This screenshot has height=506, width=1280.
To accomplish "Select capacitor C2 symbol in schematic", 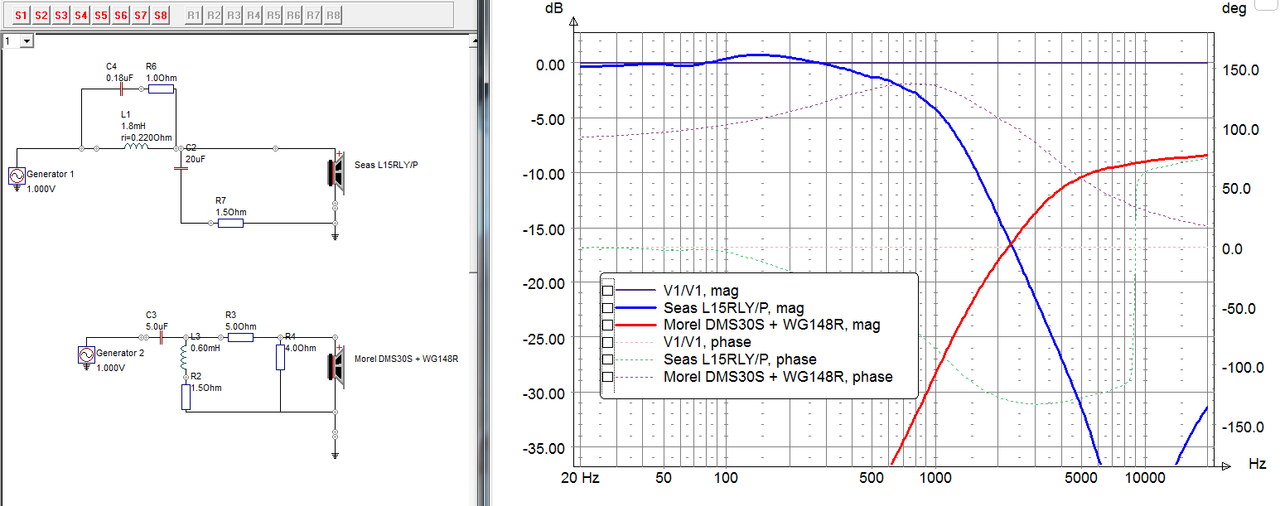I will coord(181,167).
